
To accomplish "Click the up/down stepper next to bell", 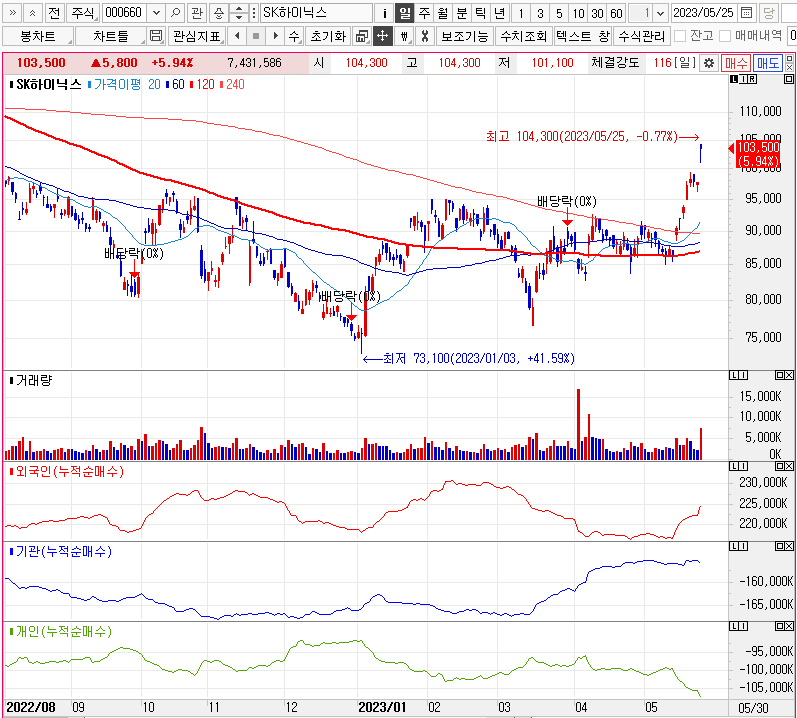I will (x=238, y=13).
